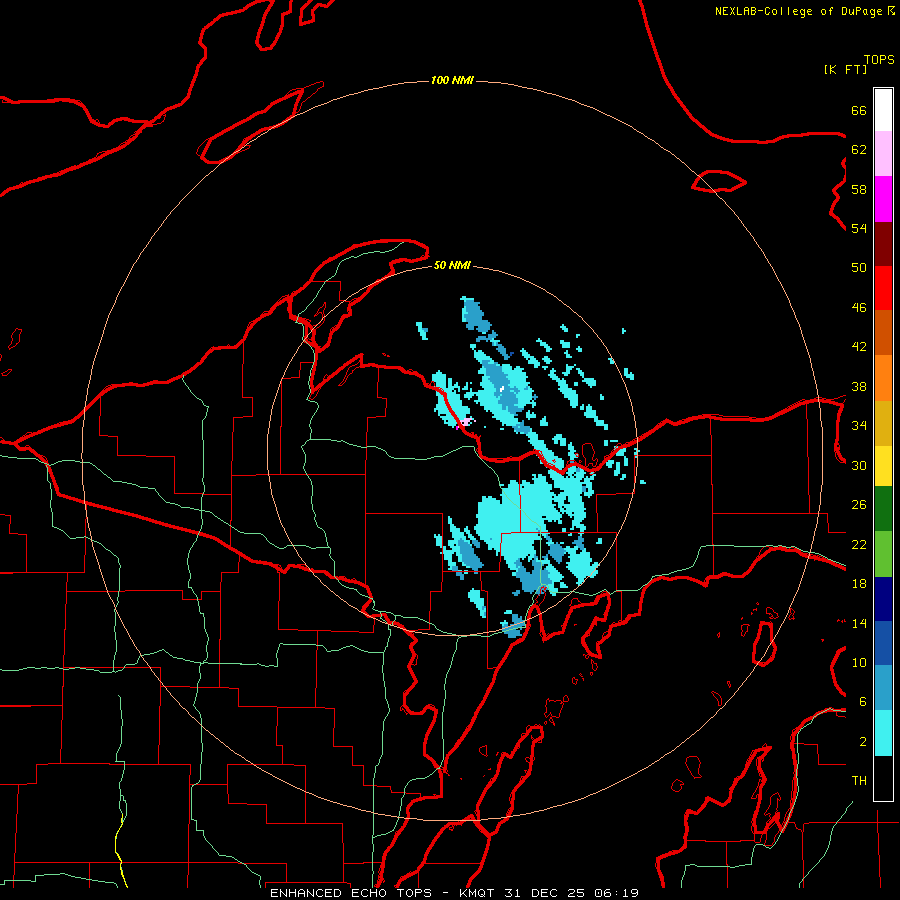Click the TOPS legend title
The image size is (900, 900).
click(879, 60)
